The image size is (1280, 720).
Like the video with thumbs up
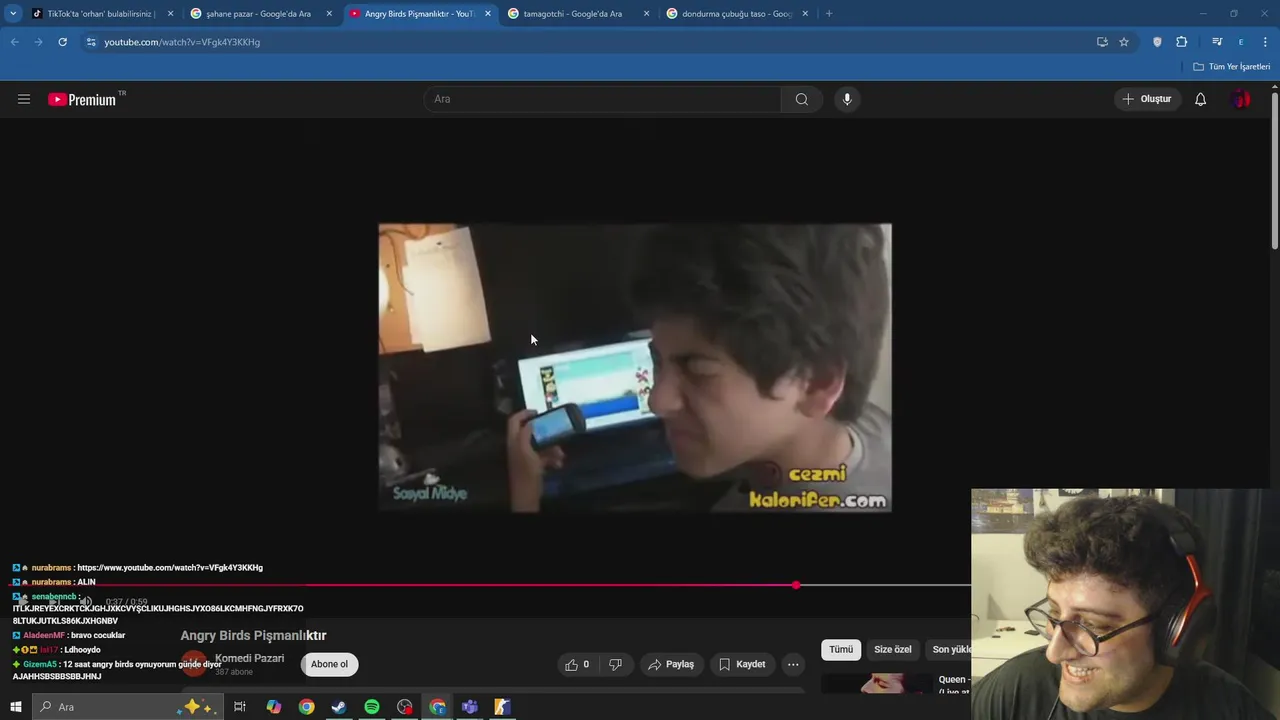pyautogui.click(x=577, y=664)
